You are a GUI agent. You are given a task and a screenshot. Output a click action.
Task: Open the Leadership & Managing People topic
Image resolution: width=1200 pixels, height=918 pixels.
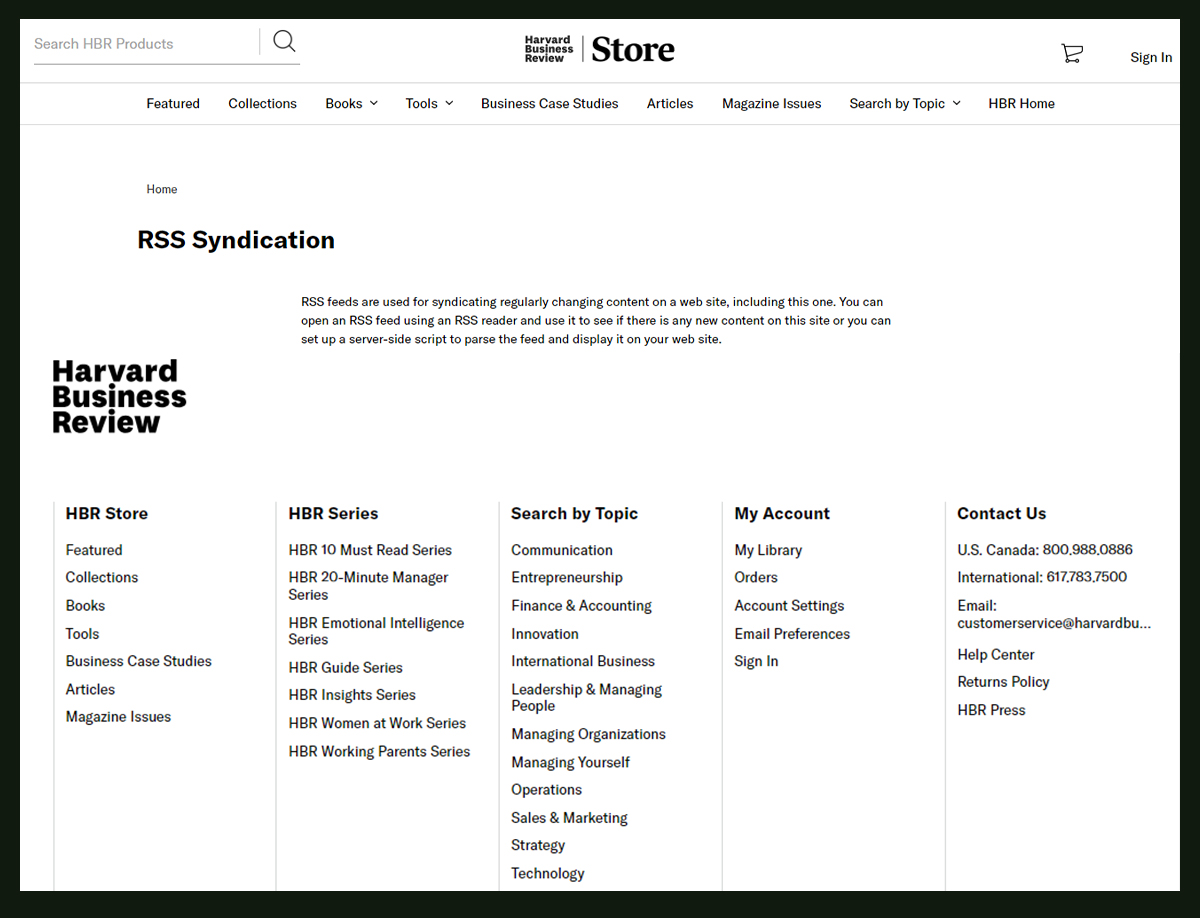585,697
